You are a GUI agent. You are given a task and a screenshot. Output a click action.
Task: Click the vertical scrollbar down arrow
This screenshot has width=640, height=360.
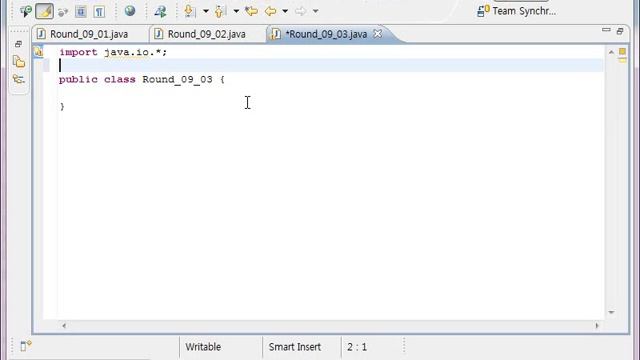click(611, 312)
